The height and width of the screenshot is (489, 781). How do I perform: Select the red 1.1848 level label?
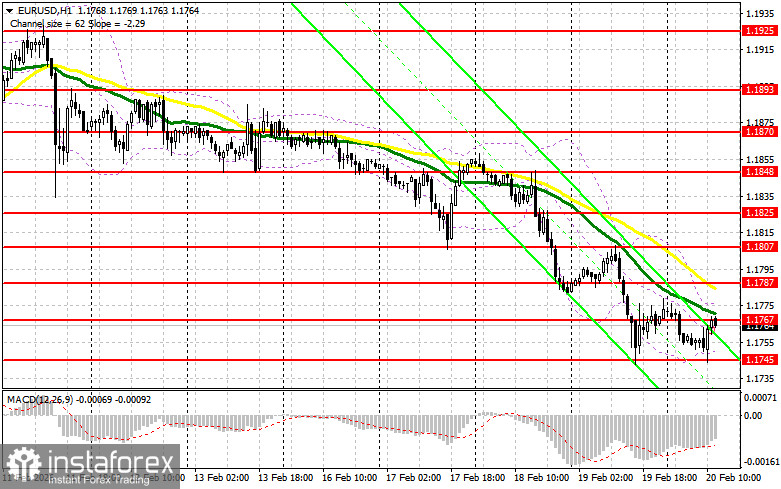[x=760, y=171]
